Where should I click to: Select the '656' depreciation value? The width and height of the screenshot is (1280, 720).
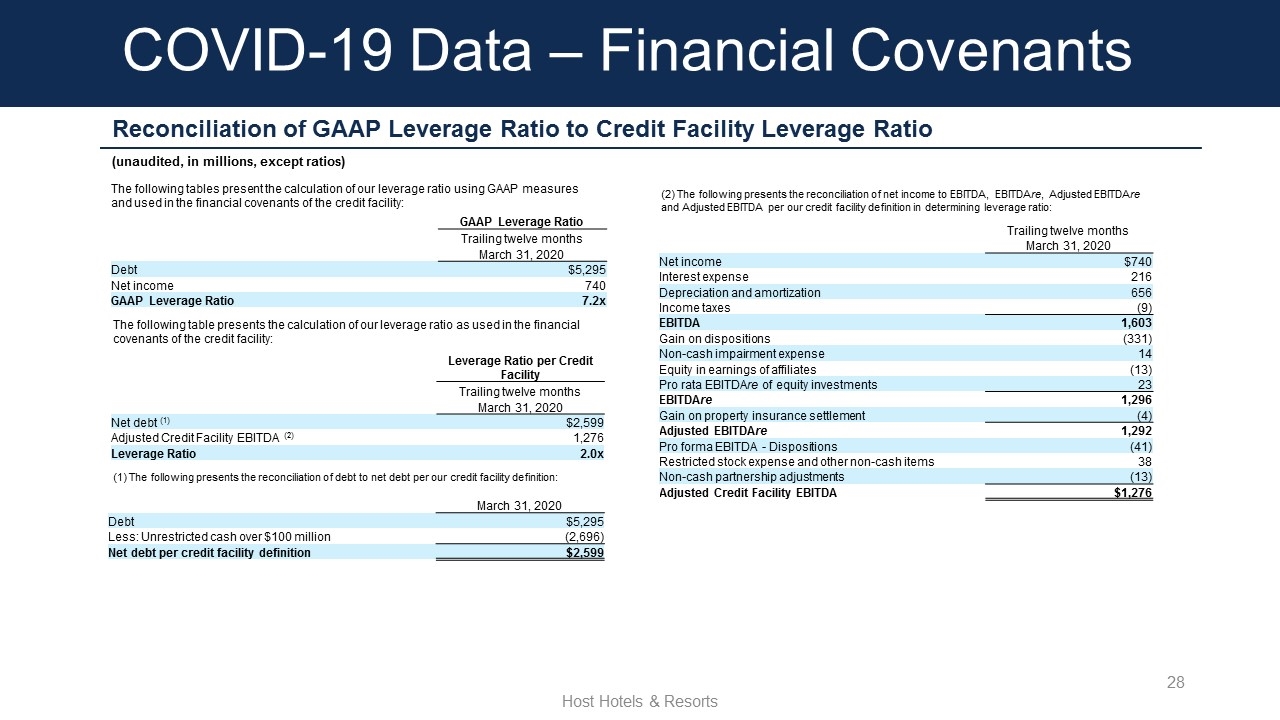click(1141, 292)
